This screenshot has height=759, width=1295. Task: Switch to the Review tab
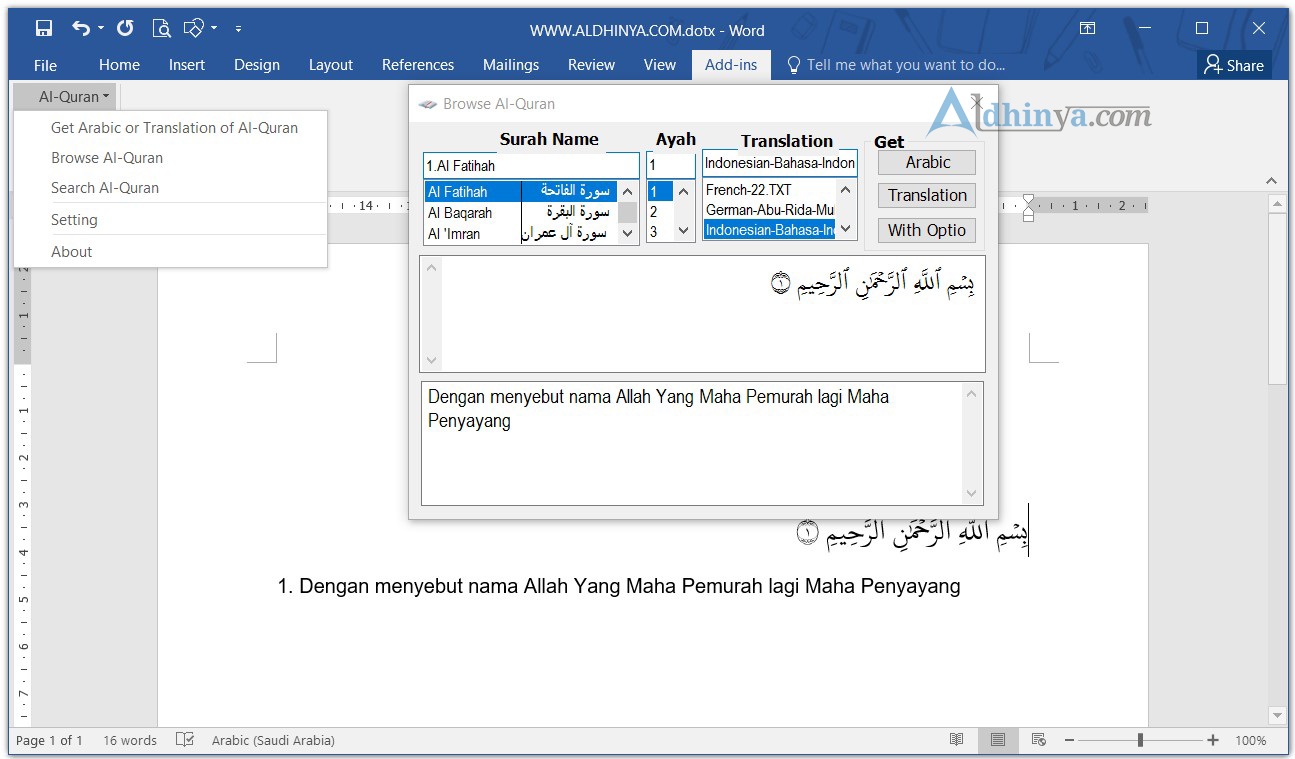(591, 65)
